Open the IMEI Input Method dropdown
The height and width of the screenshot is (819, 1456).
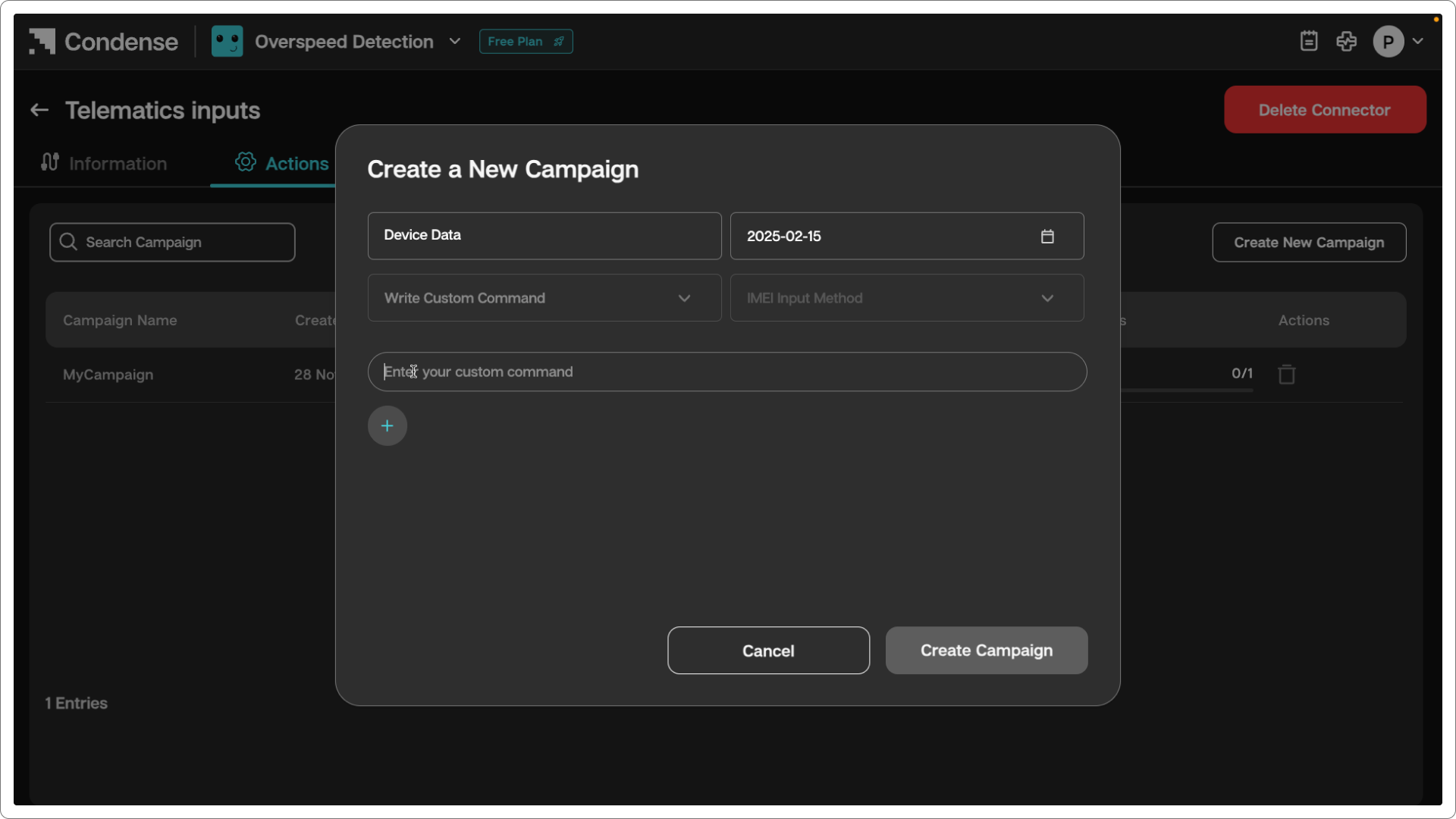pyautogui.click(x=906, y=298)
